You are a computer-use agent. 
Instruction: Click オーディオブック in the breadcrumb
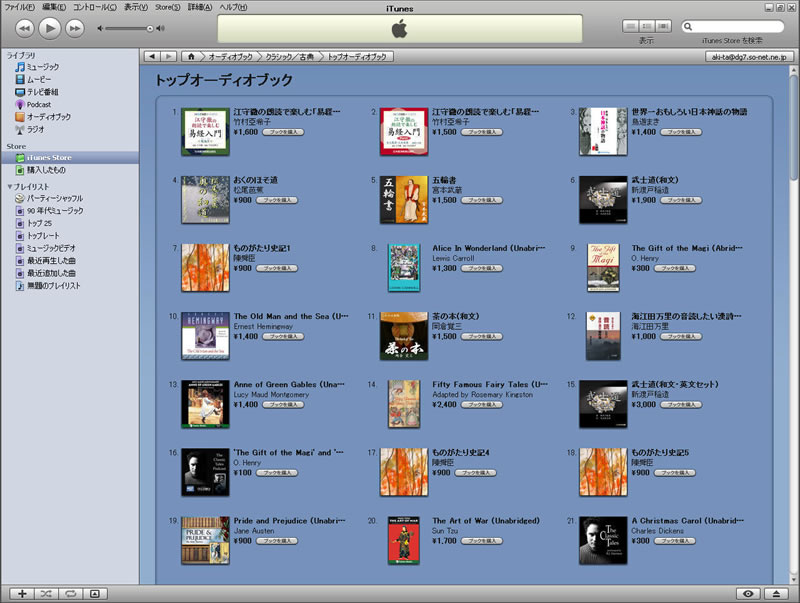click(230, 57)
